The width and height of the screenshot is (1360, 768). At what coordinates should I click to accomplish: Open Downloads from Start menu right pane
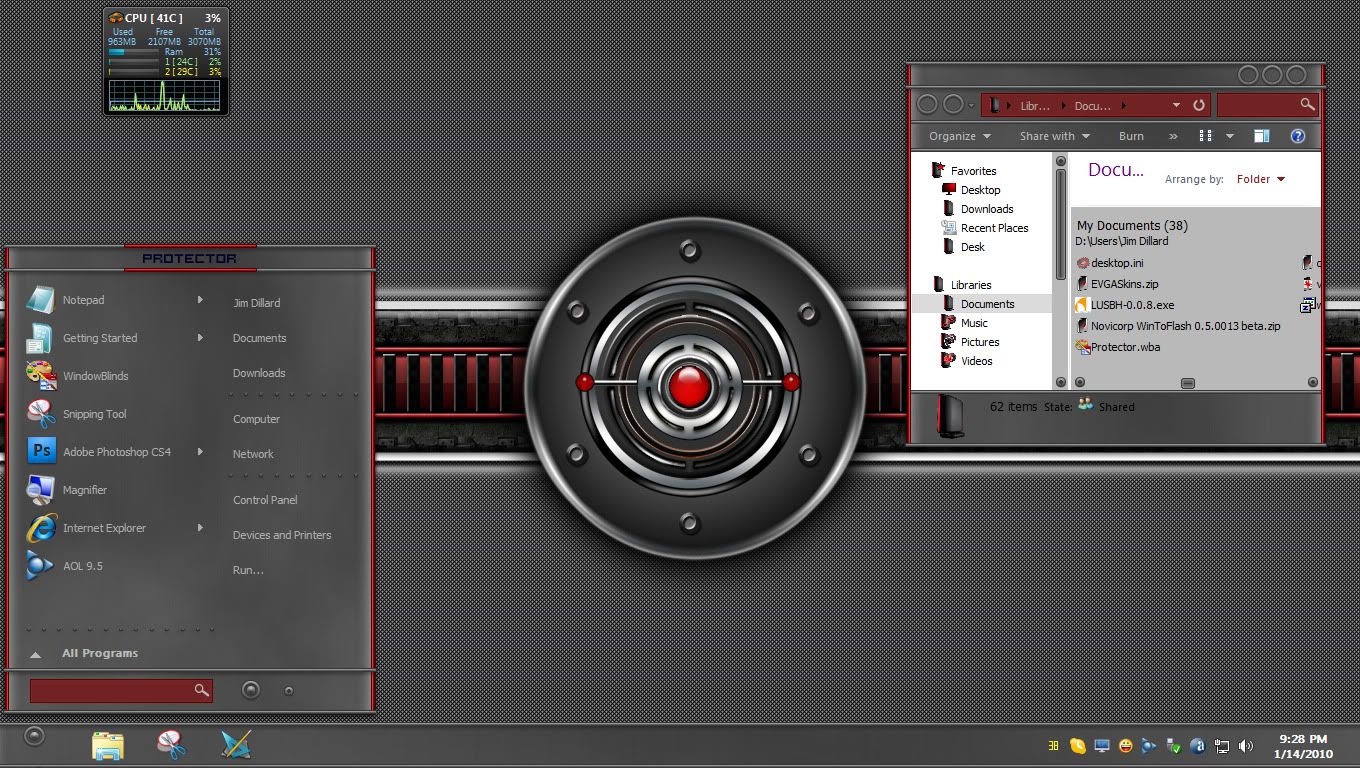pyautogui.click(x=259, y=373)
